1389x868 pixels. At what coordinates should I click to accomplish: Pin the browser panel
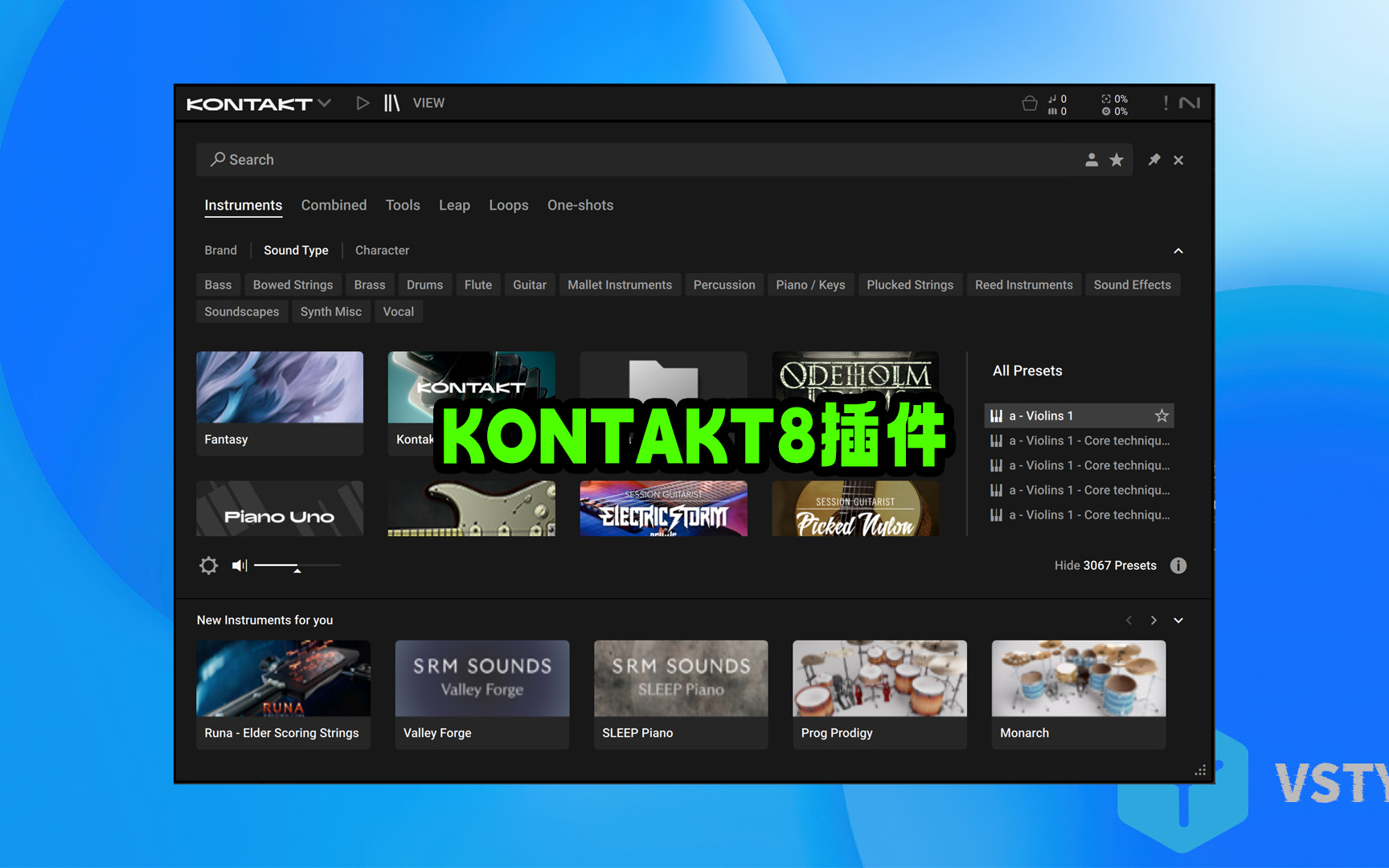1153,160
